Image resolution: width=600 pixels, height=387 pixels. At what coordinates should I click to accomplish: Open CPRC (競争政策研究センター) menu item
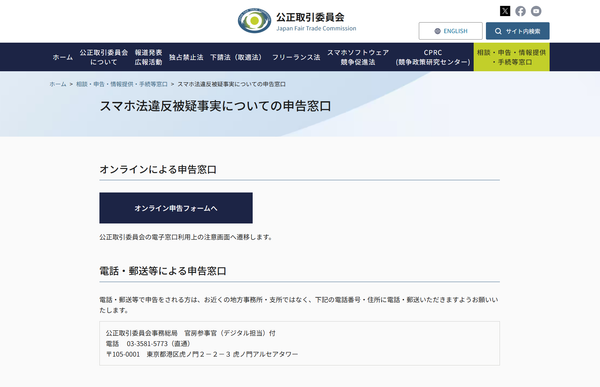point(433,57)
